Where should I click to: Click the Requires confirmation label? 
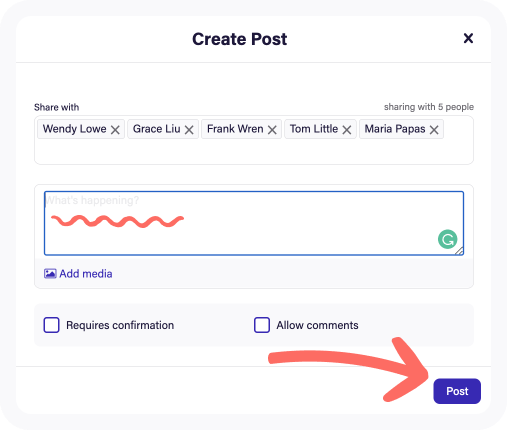point(120,325)
